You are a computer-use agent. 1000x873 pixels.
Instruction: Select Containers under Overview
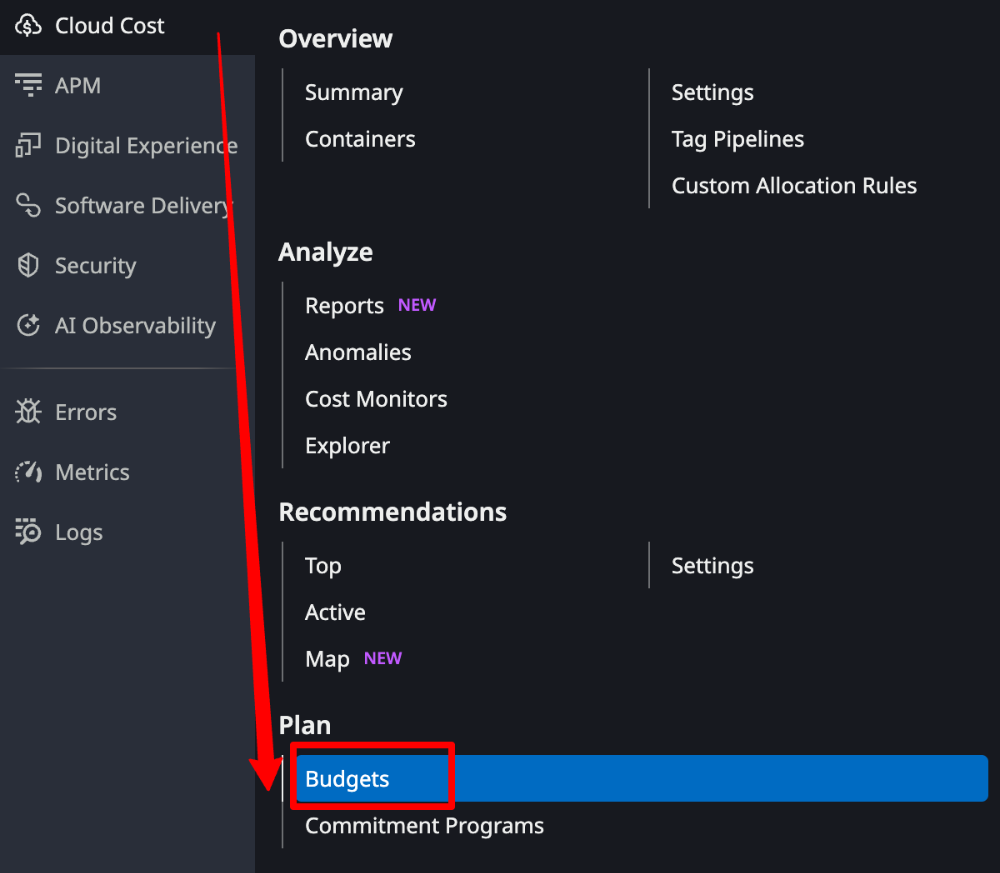[x=360, y=139]
